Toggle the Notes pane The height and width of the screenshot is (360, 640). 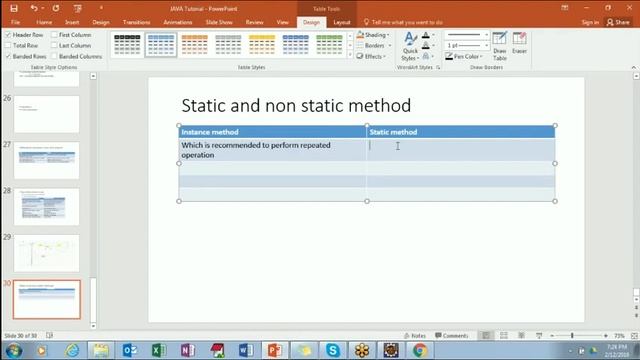click(415, 336)
